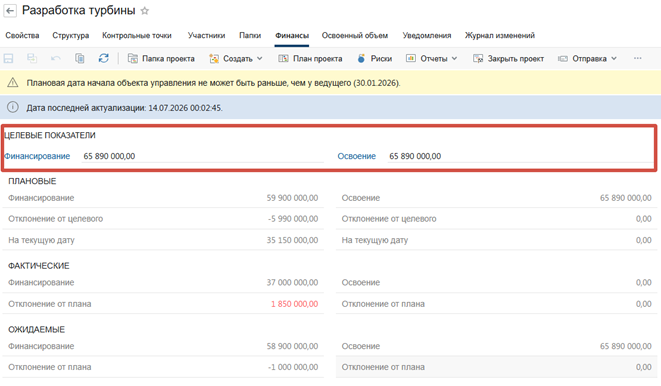
Task: Refresh data with the circular arrows icon
Action: 104,58
